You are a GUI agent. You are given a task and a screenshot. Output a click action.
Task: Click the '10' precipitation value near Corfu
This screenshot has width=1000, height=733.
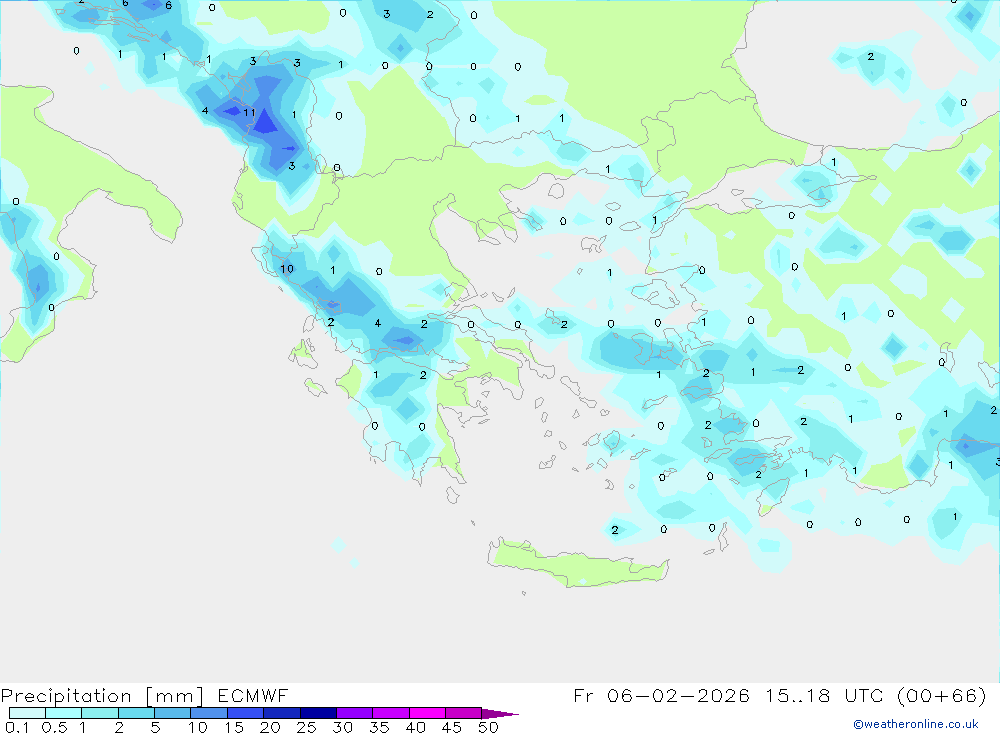[287, 269]
